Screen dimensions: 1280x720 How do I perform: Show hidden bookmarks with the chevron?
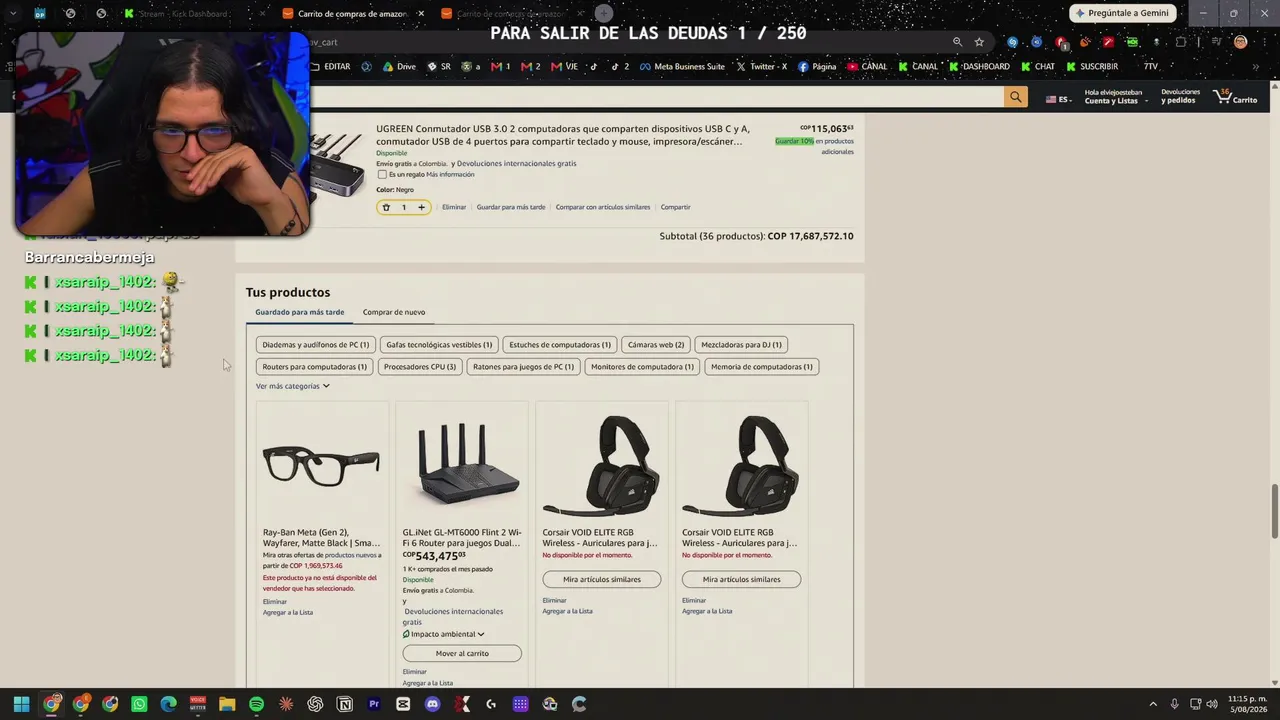pos(1254,67)
